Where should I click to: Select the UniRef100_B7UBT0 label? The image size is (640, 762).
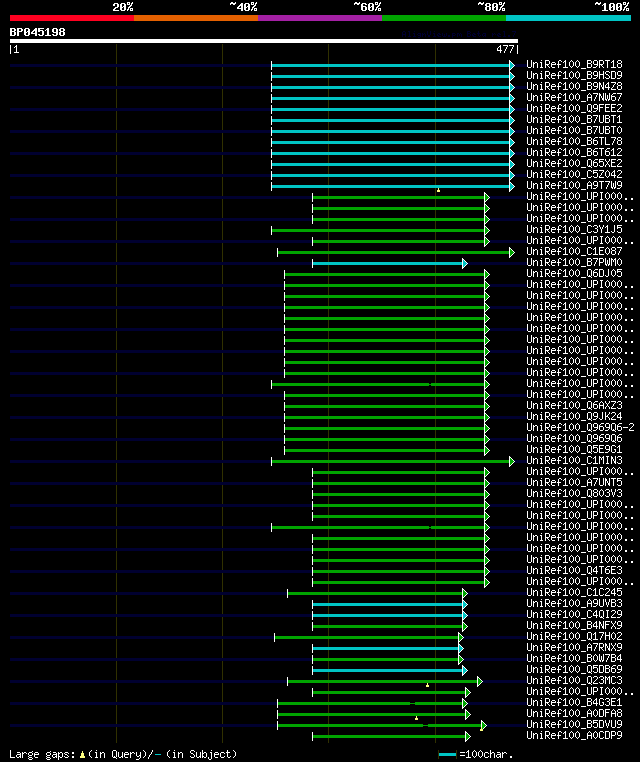pos(574,130)
